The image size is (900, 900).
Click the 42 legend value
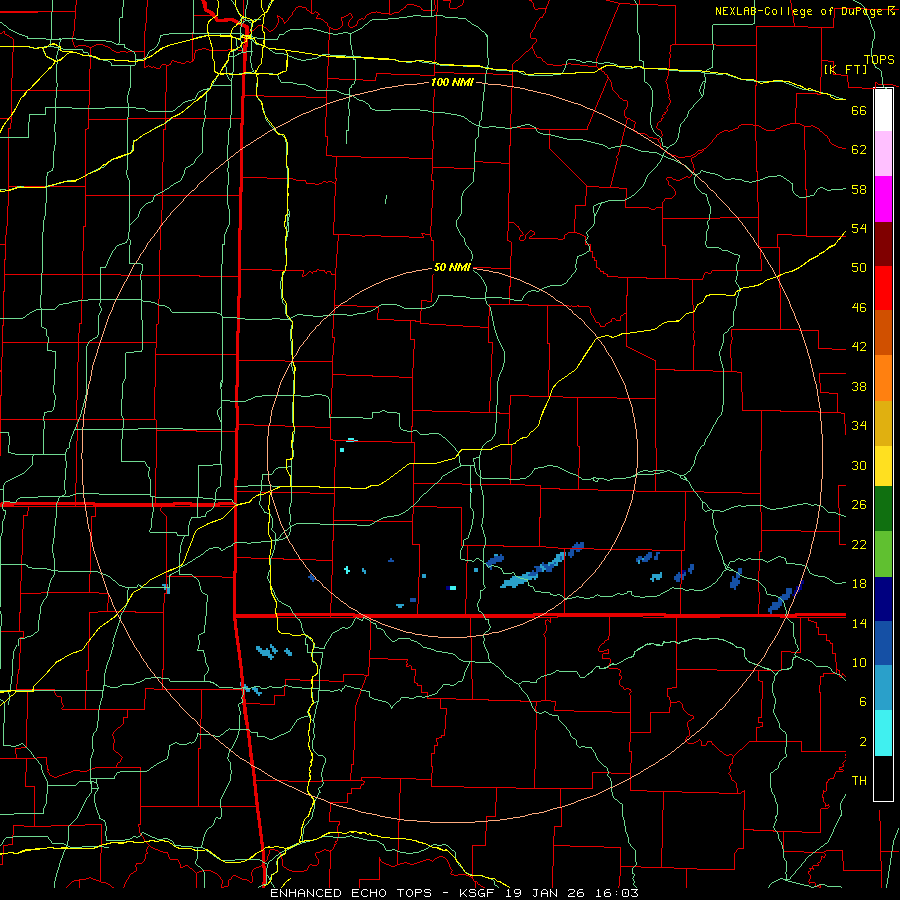[859, 347]
